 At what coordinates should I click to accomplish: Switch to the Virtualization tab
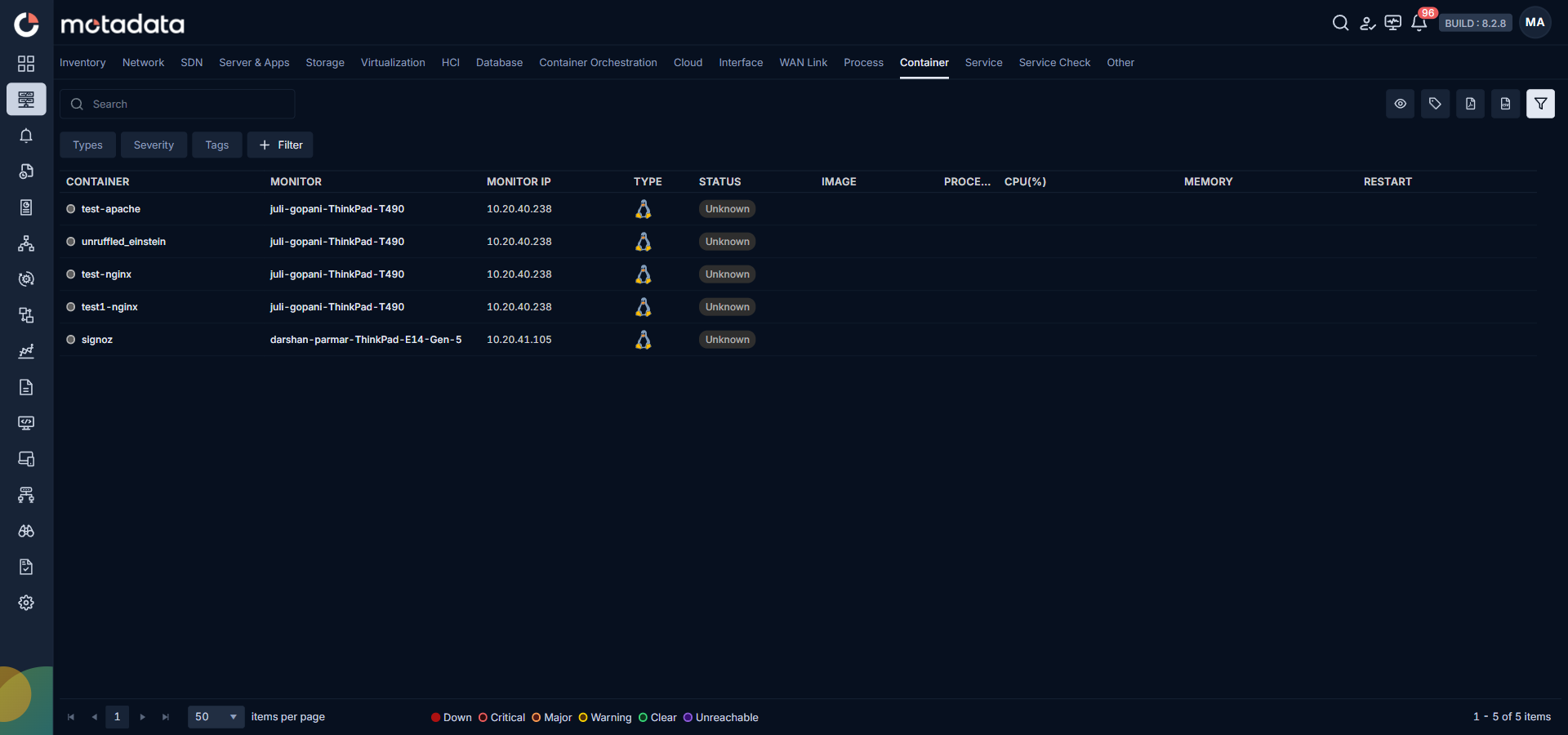[x=393, y=63]
